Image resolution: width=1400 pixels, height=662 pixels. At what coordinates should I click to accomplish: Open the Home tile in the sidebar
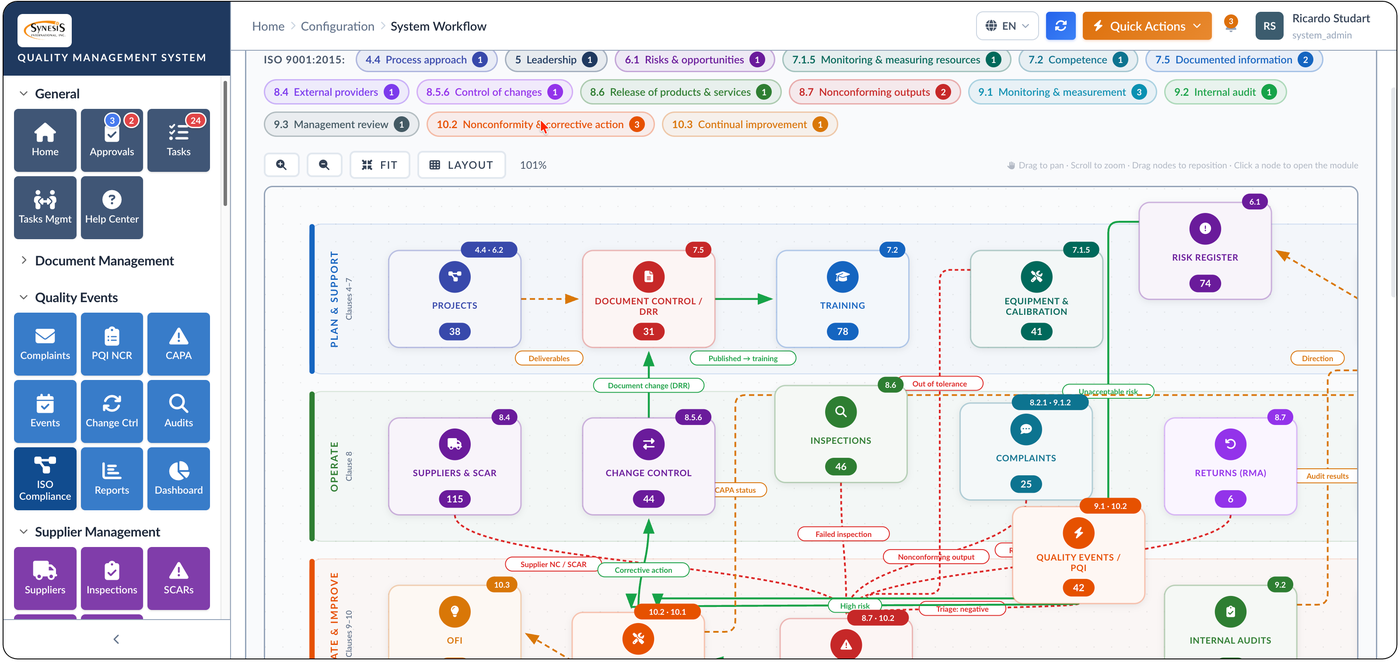pos(45,140)
